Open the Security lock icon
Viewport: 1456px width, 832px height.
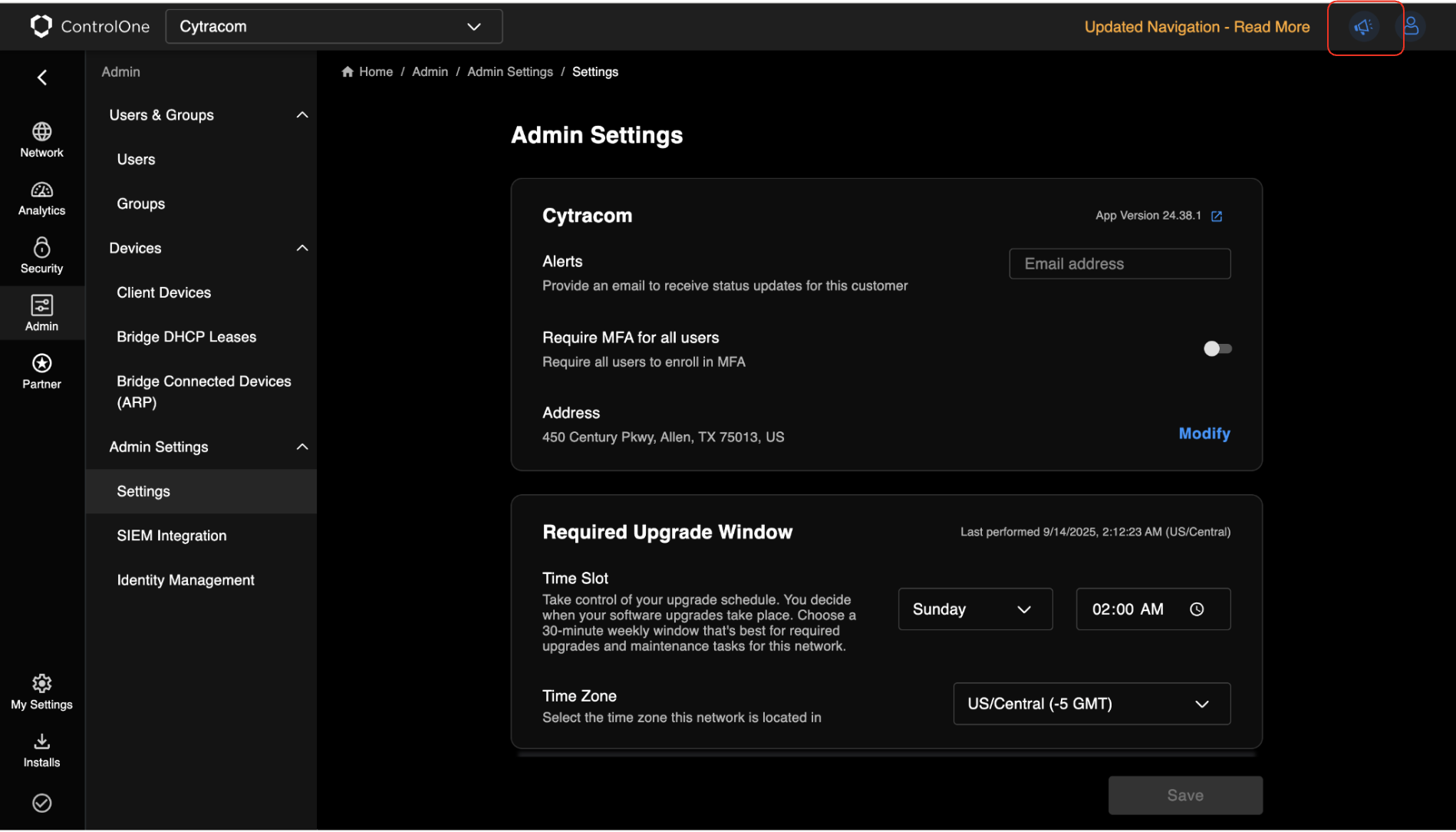[x=41, y=248]
